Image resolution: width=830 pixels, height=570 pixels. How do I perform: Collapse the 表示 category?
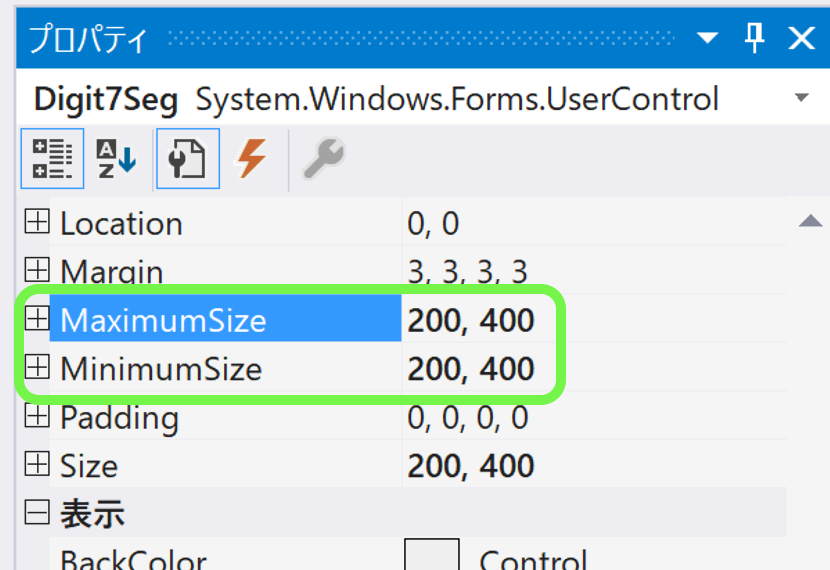pyautogui.click(x=37, y=512)
